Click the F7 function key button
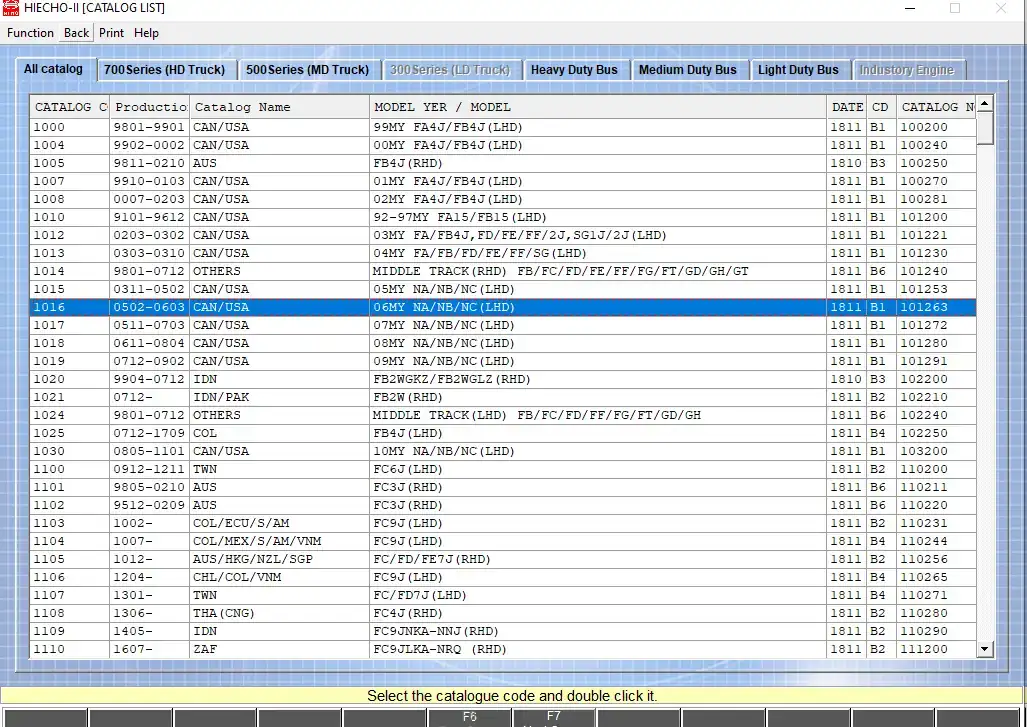This screenshot has width=1027, height=727. 553,717
